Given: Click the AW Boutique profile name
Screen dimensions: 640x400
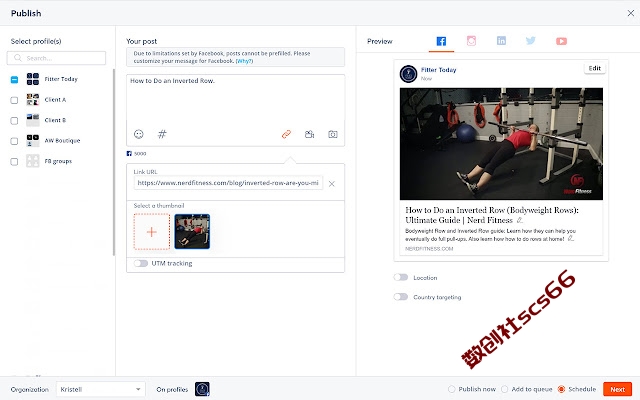Looking at the screenshot, I should pos(62,140).
